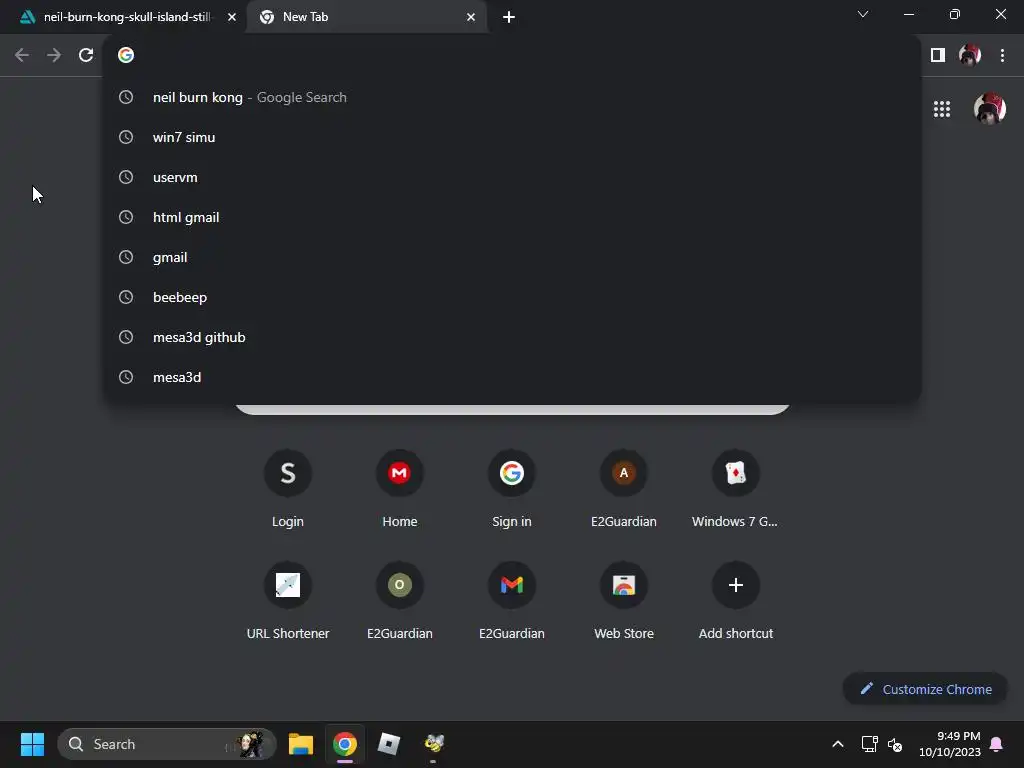This screenshot has width=1024, height=768.
Task: Open the Login shortcut
Action: click(x=288, y=490)
